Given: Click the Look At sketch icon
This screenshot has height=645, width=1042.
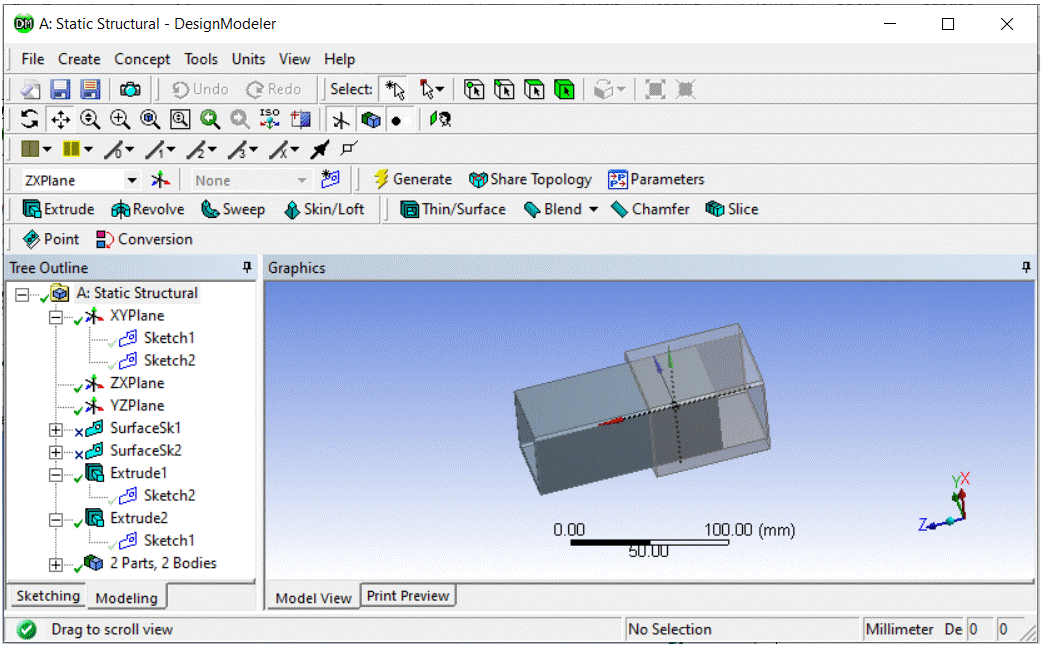Looking at the screenshot, I should [x=440, y=120].
